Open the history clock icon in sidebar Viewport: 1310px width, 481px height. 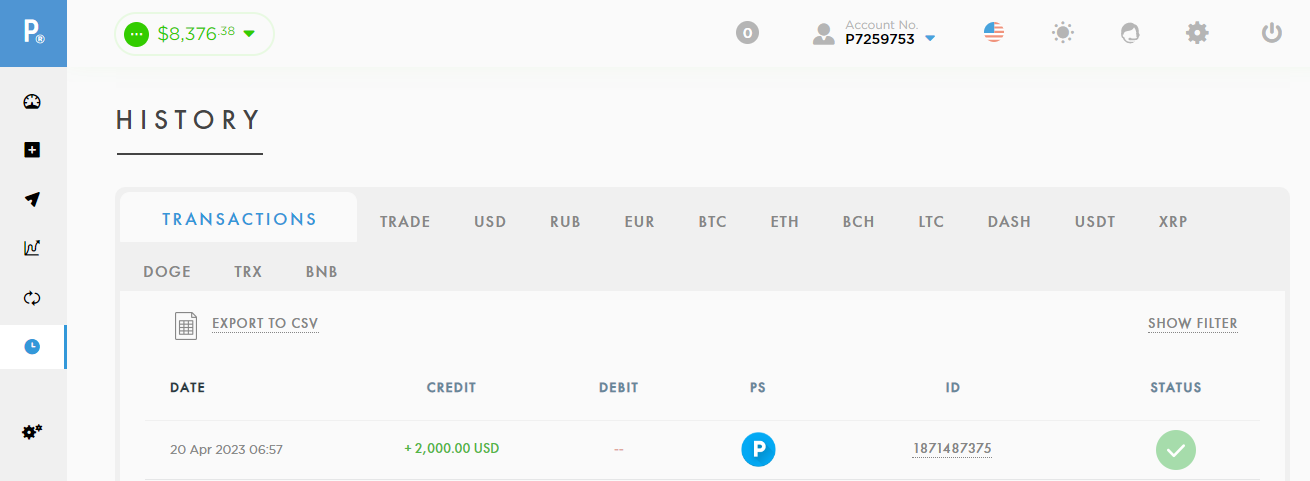pyautogui.click(x=32, y=346)
